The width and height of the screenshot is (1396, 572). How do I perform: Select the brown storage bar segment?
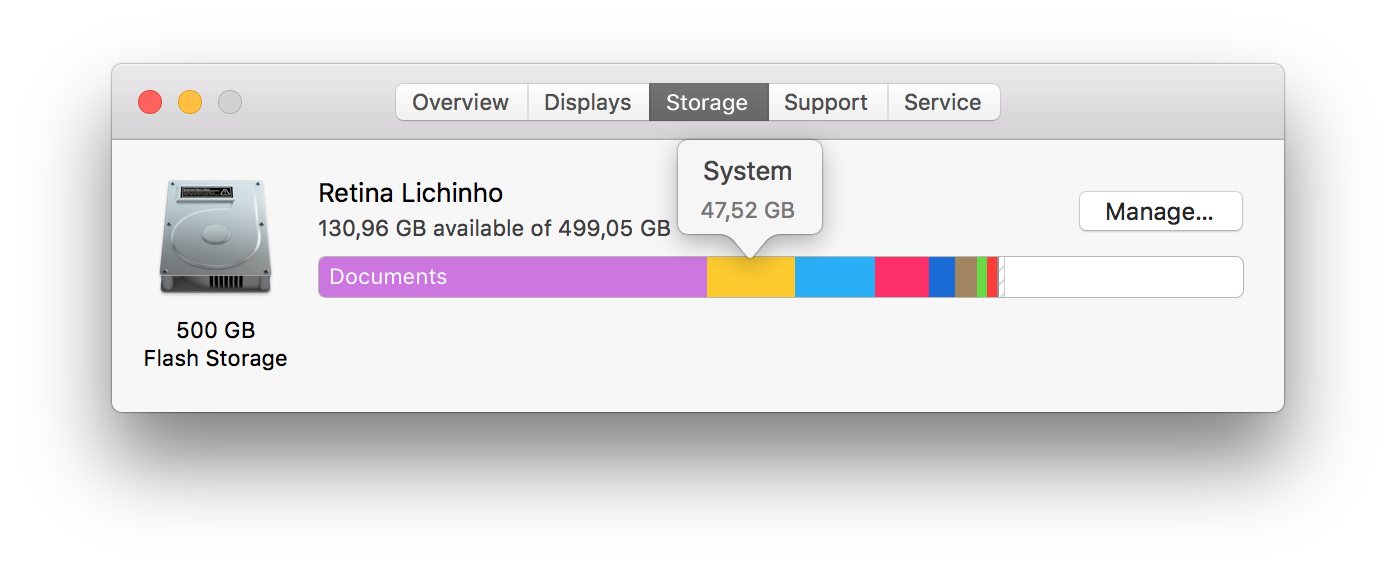click(x=966, y=277)
